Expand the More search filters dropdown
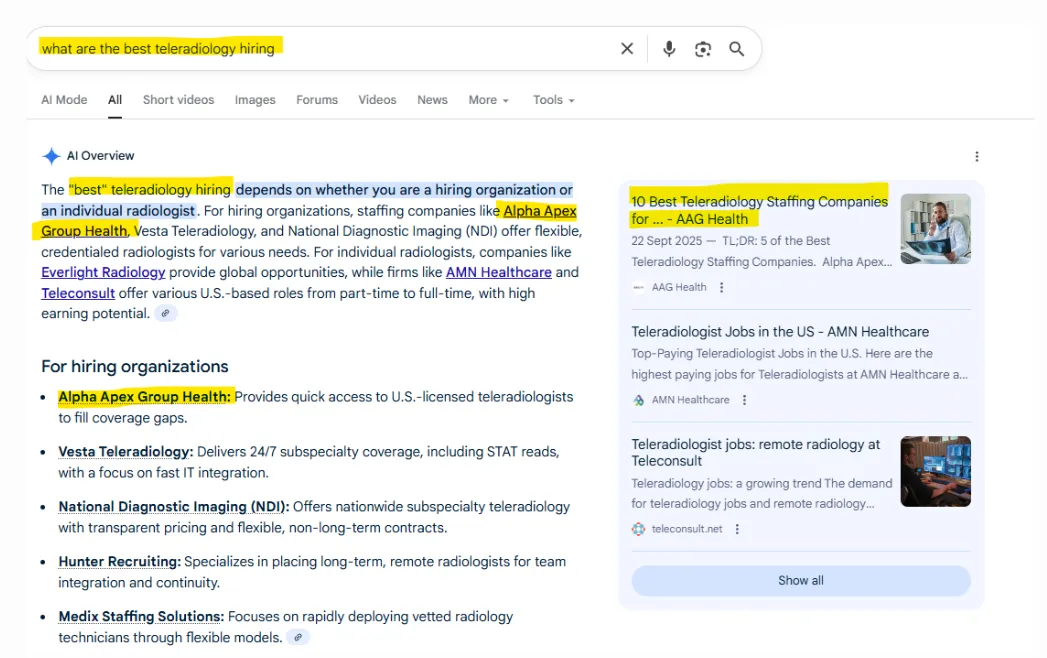1047x658 pixels. [x=489, y=100]
